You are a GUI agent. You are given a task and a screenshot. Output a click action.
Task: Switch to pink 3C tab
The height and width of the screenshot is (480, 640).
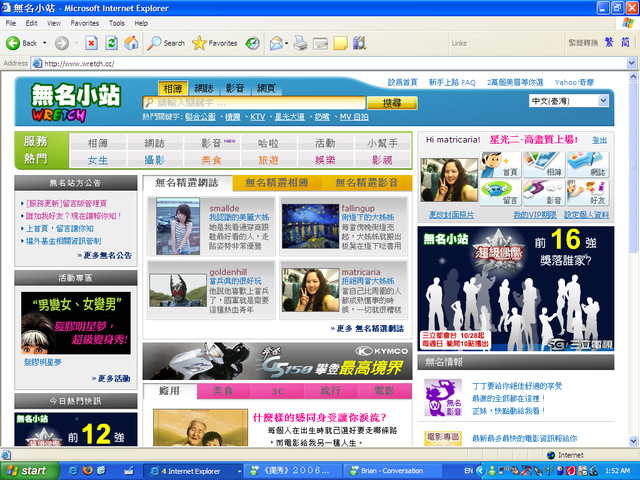point(278,391)
